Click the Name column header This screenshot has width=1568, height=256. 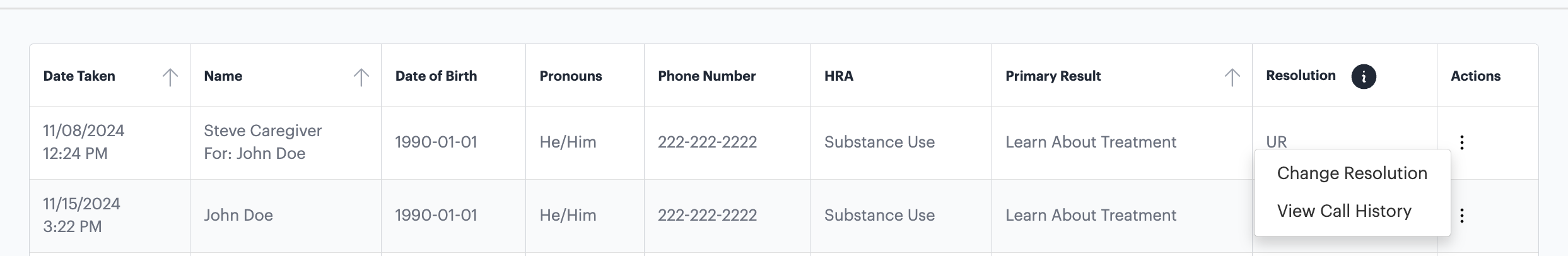[x=223, y=76]
